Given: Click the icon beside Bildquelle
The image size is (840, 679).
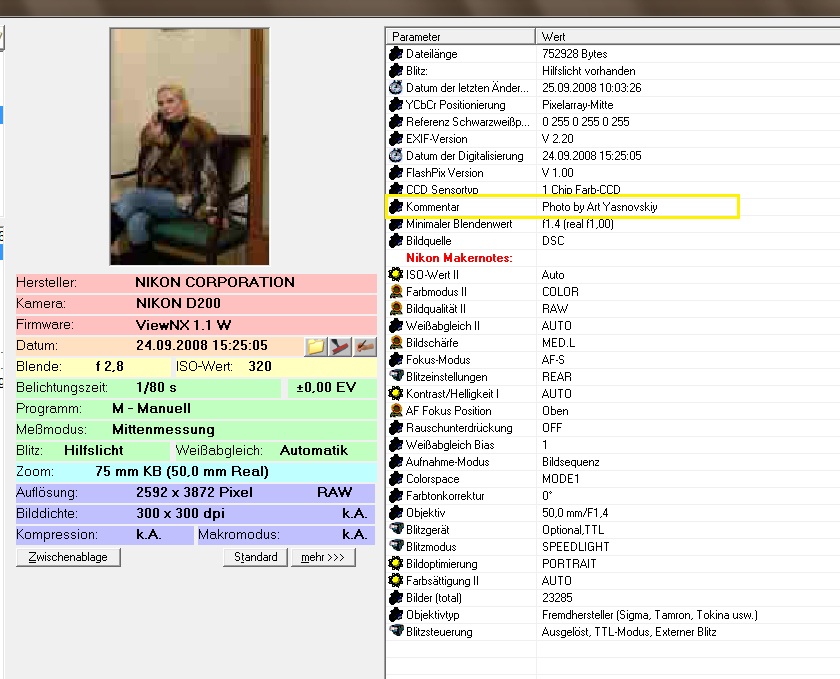Looking at the screenshot, I should click(396, 241).
